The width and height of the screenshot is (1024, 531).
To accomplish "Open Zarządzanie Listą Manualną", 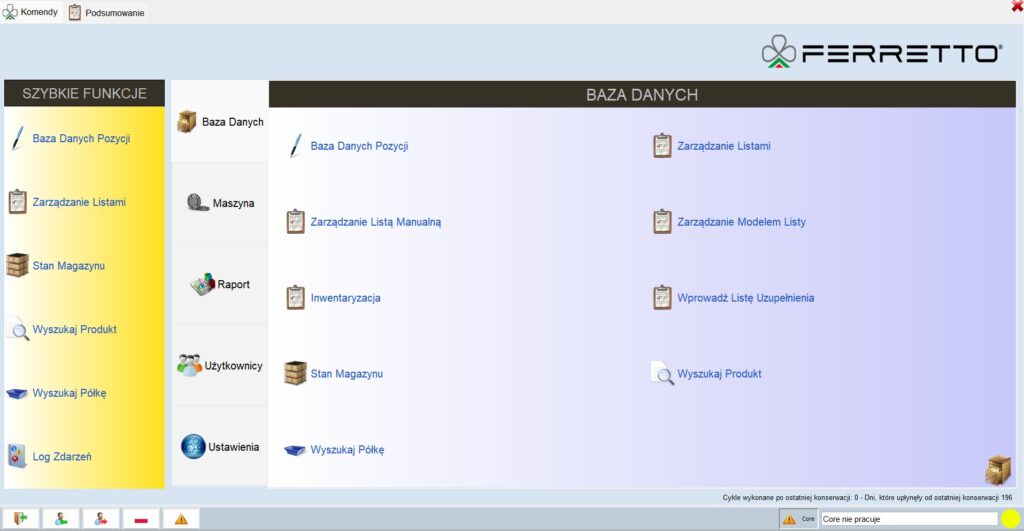I will coord(376,222).
